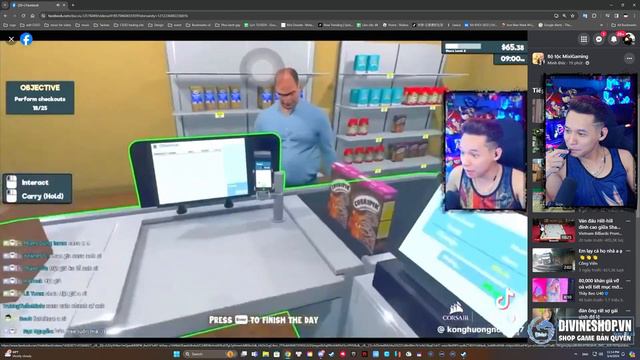Open the Bộ tộc MixiGaming page name link
Image resolution: width=640 pixels, height=360 pixels.
point(568,56)
